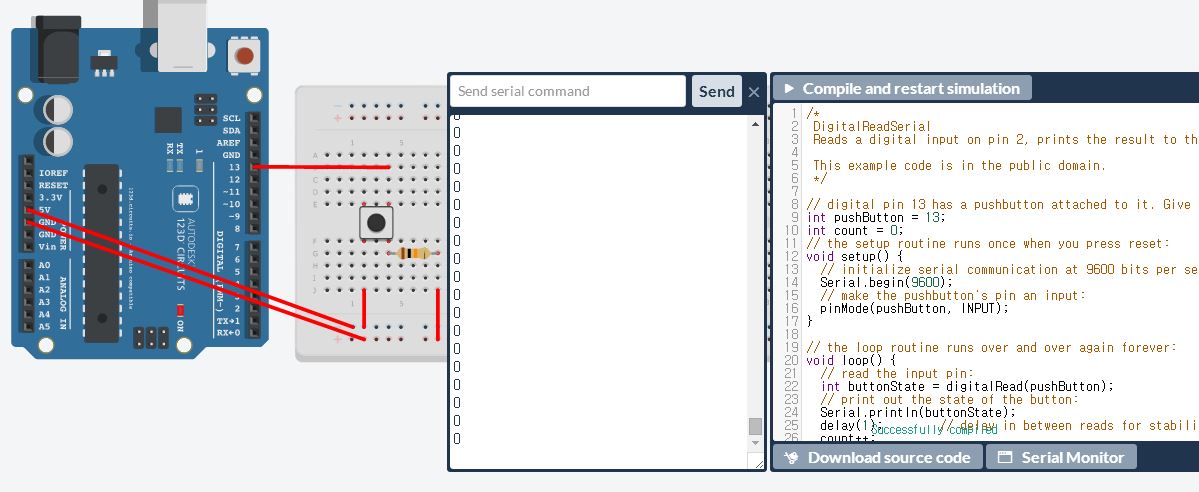1199x492 pixels.
Task: Click the serial output scrollbar down arrow
Action: [x=755, y=442]
